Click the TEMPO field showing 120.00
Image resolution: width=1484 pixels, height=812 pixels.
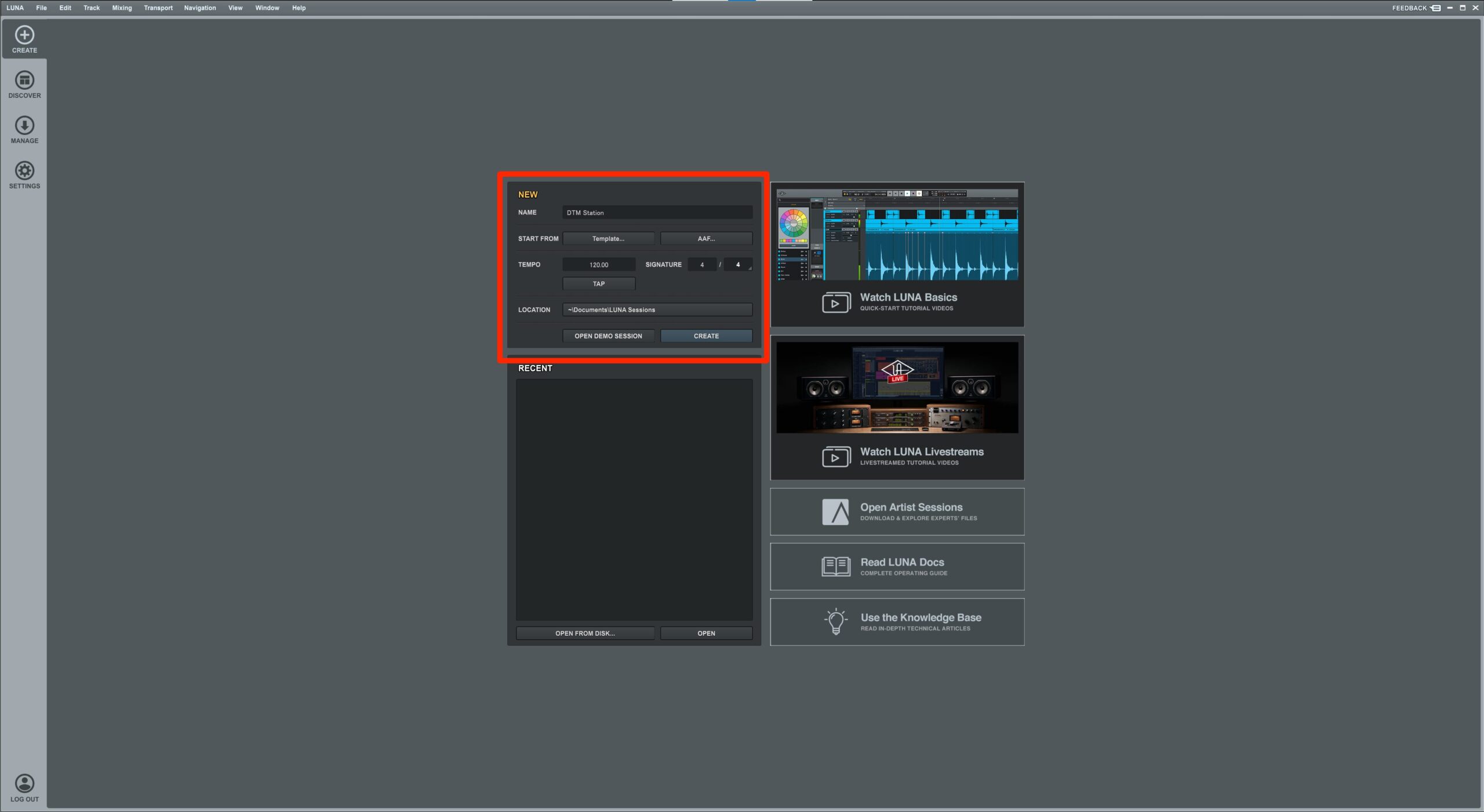[599, 265]
